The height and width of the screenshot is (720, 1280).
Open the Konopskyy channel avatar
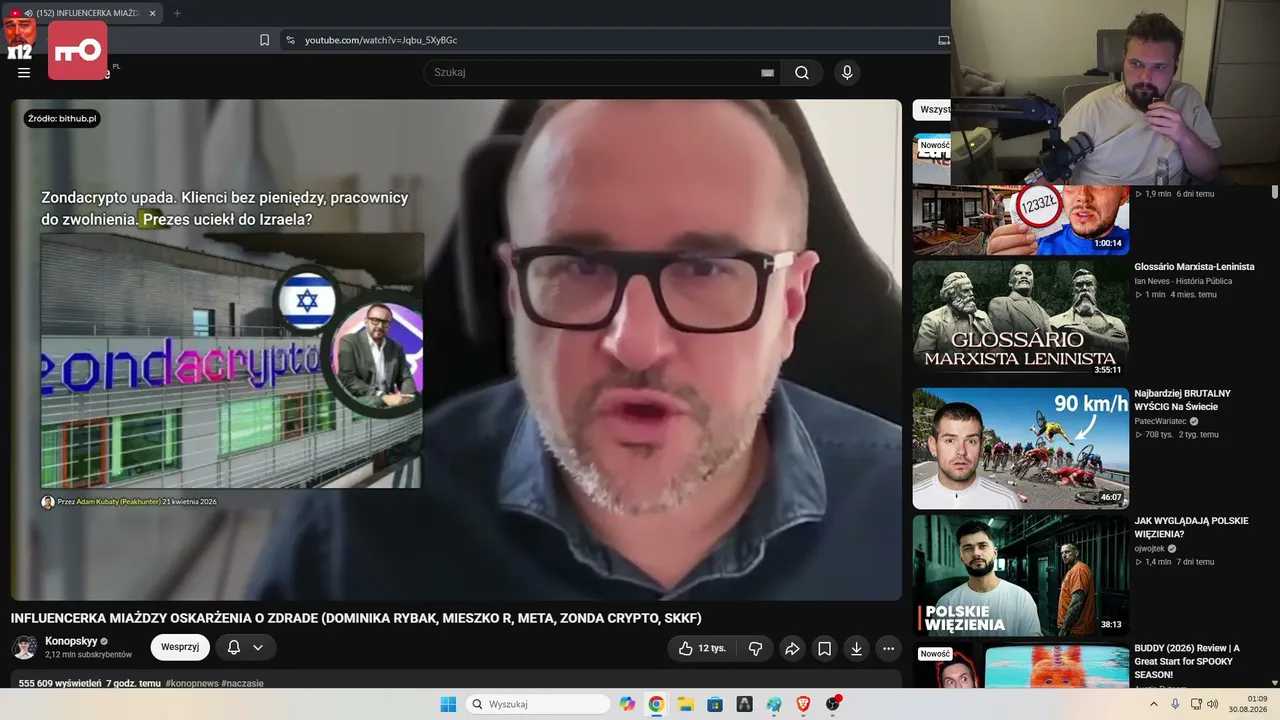24,647
